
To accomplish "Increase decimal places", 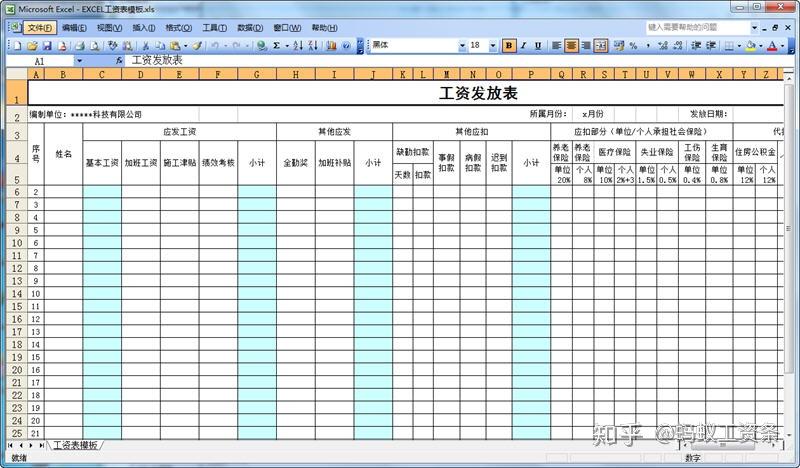I will coord(663,46).
